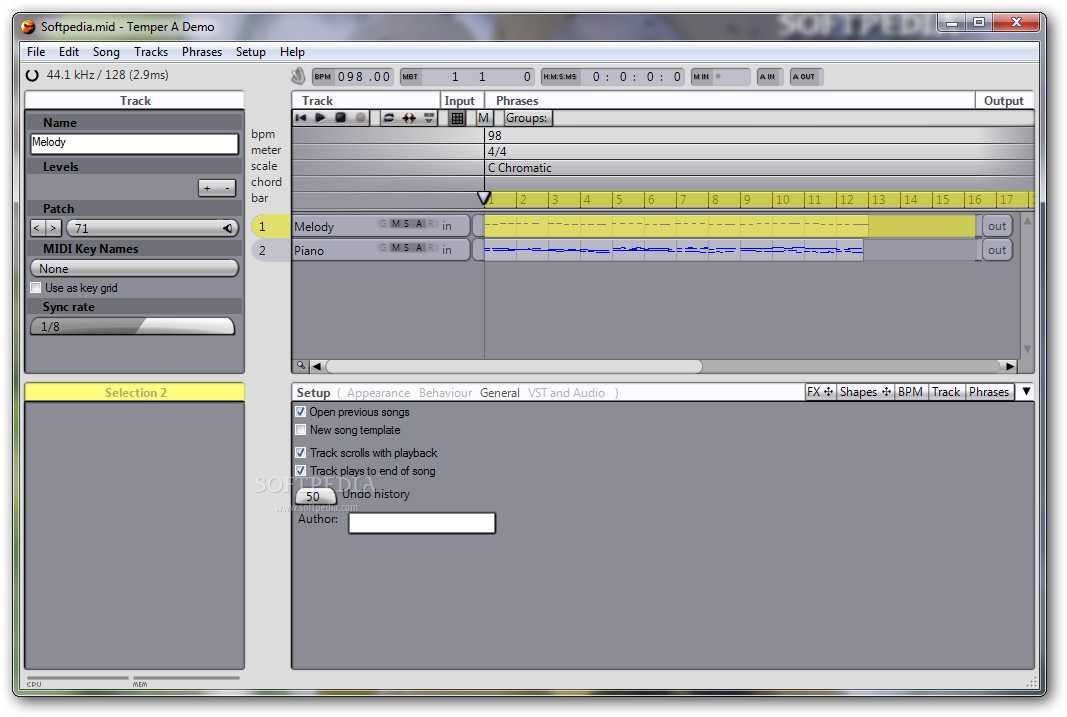Open the MIDI Key Names None dropdown

point(135,269)
